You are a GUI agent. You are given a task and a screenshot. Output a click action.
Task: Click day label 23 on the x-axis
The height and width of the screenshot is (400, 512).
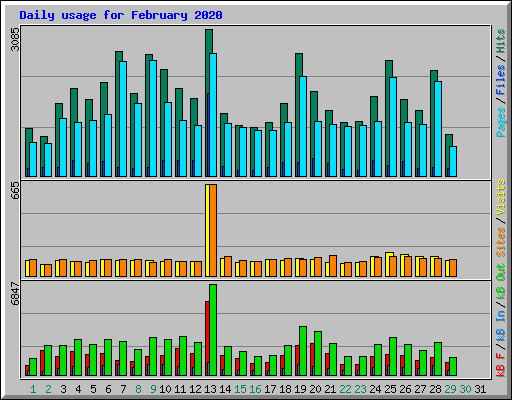coord(360,389)
